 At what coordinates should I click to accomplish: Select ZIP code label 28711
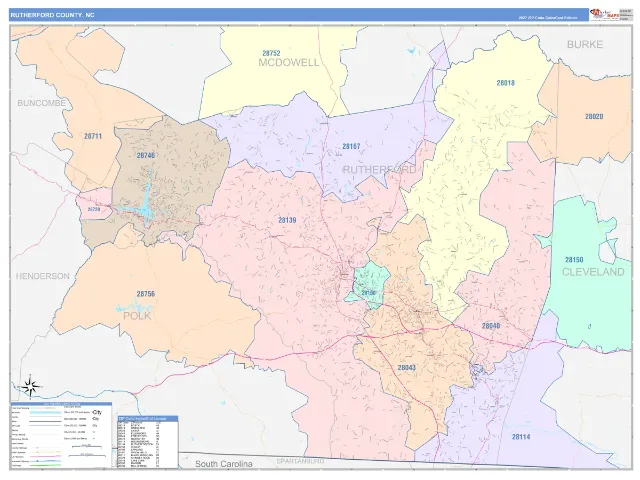tap(93, 136)
